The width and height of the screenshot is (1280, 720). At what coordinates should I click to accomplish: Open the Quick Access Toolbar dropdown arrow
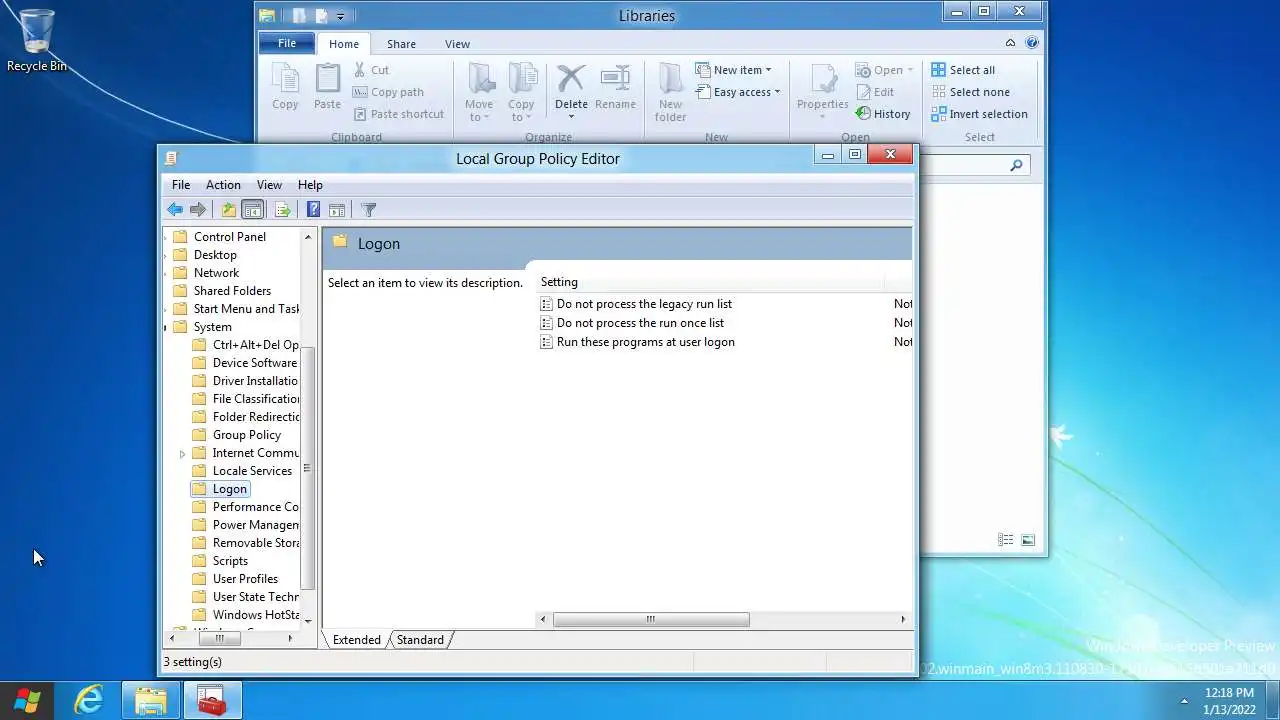tap(340, 16)
